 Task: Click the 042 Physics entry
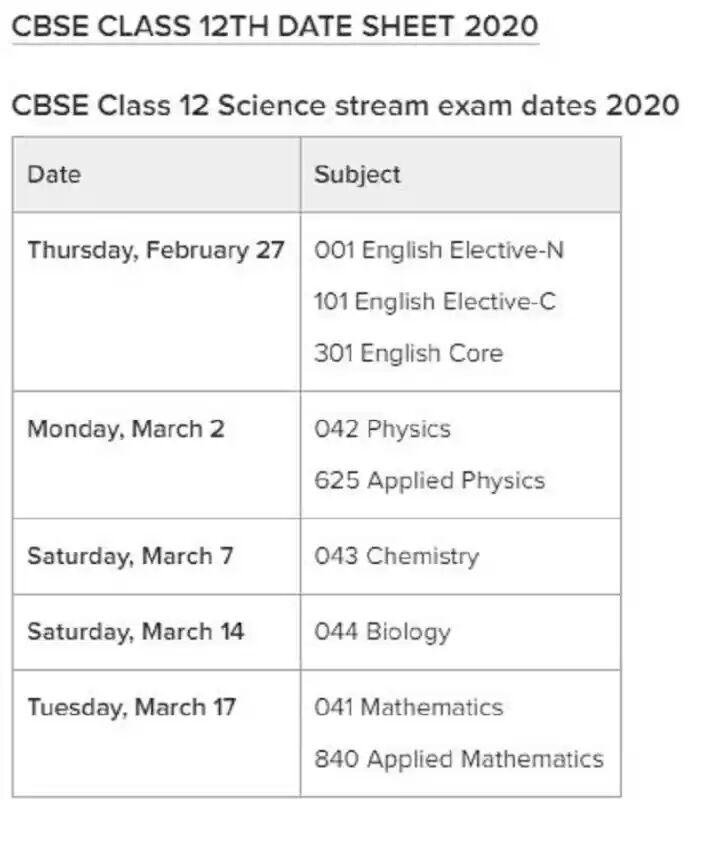tap(382, 429)
